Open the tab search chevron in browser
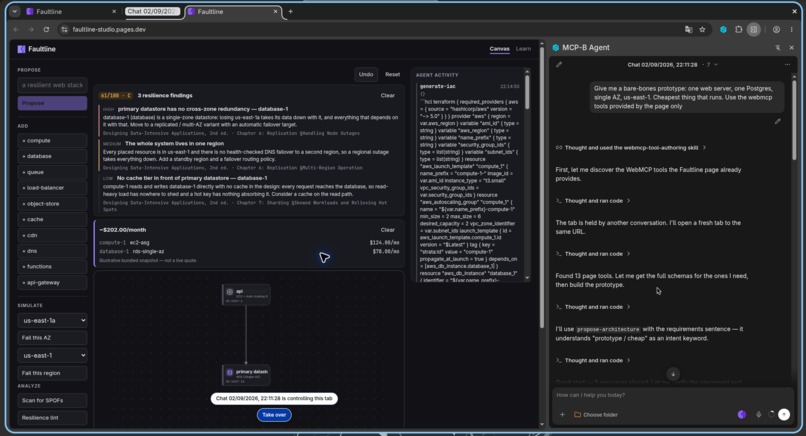The image size is (806, 436). coord(15,11)
